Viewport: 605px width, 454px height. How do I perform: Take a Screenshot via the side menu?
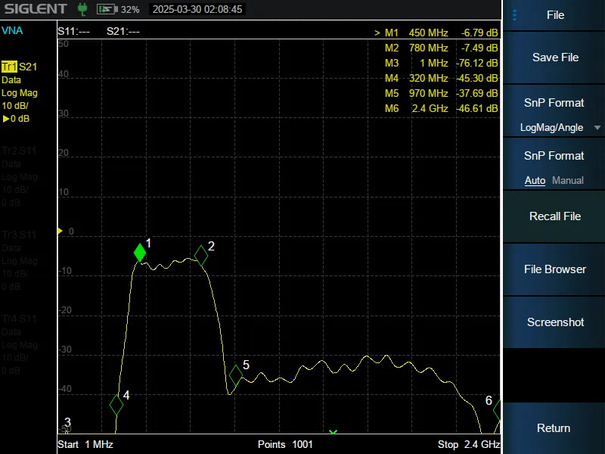pyautogui.click(x=555, y=322)
